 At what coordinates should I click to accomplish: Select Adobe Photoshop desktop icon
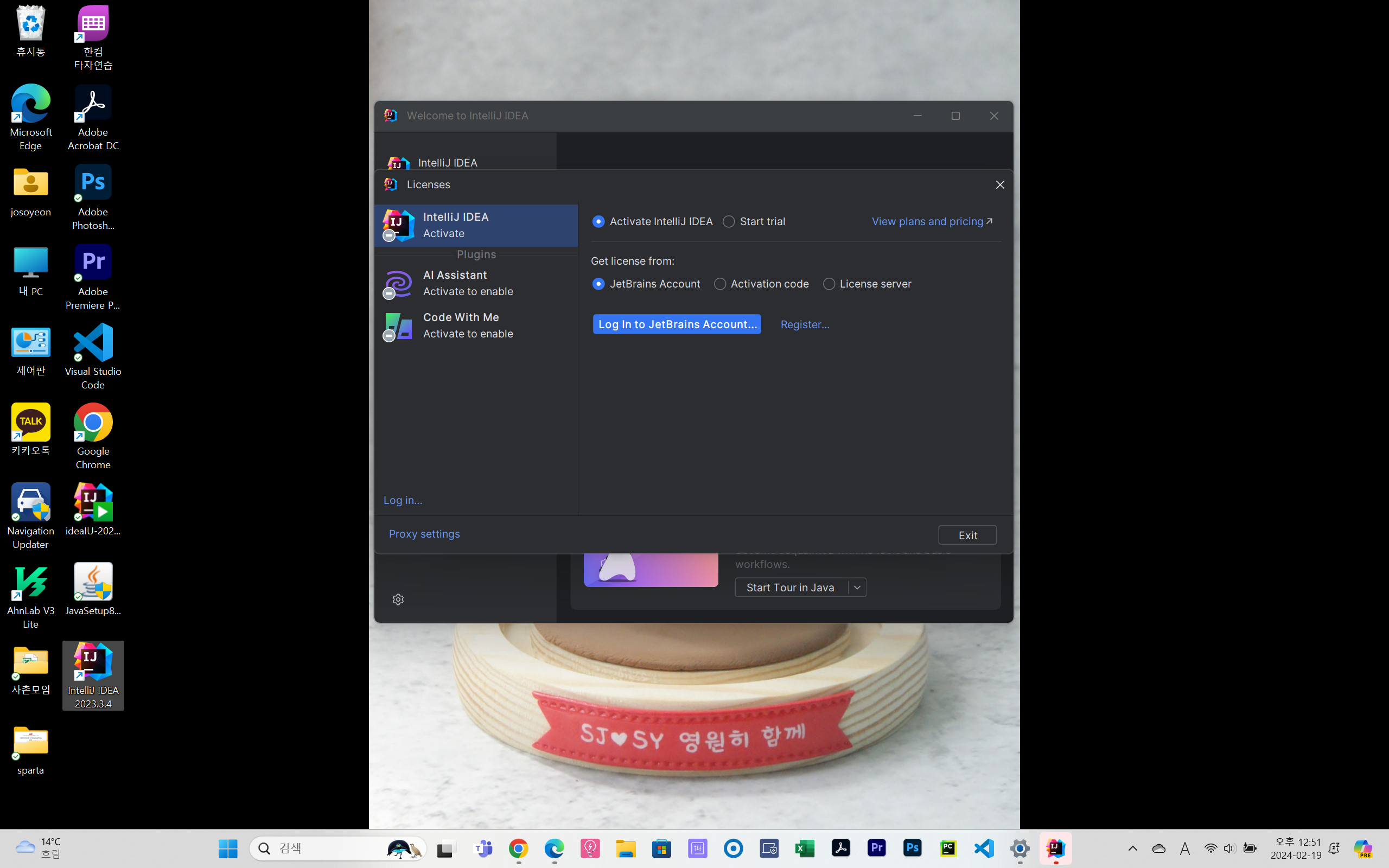[93, 197]
